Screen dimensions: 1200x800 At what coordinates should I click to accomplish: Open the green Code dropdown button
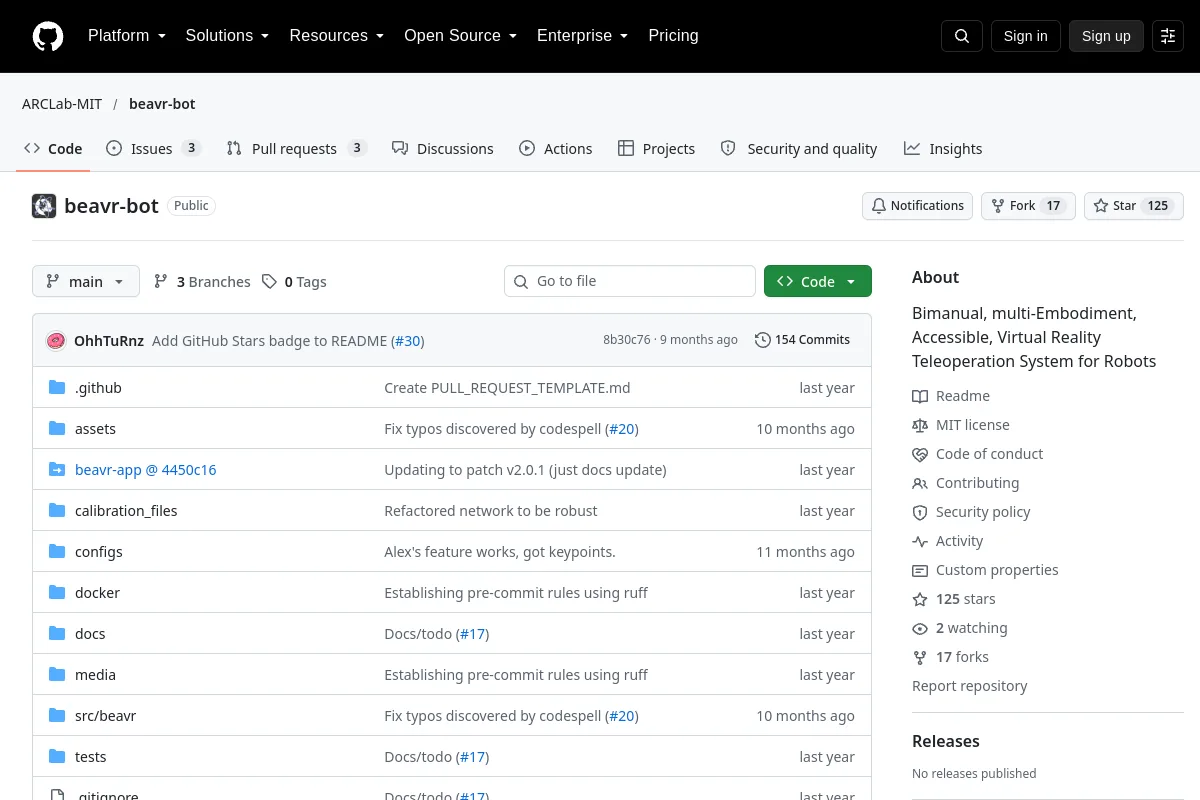818,282
